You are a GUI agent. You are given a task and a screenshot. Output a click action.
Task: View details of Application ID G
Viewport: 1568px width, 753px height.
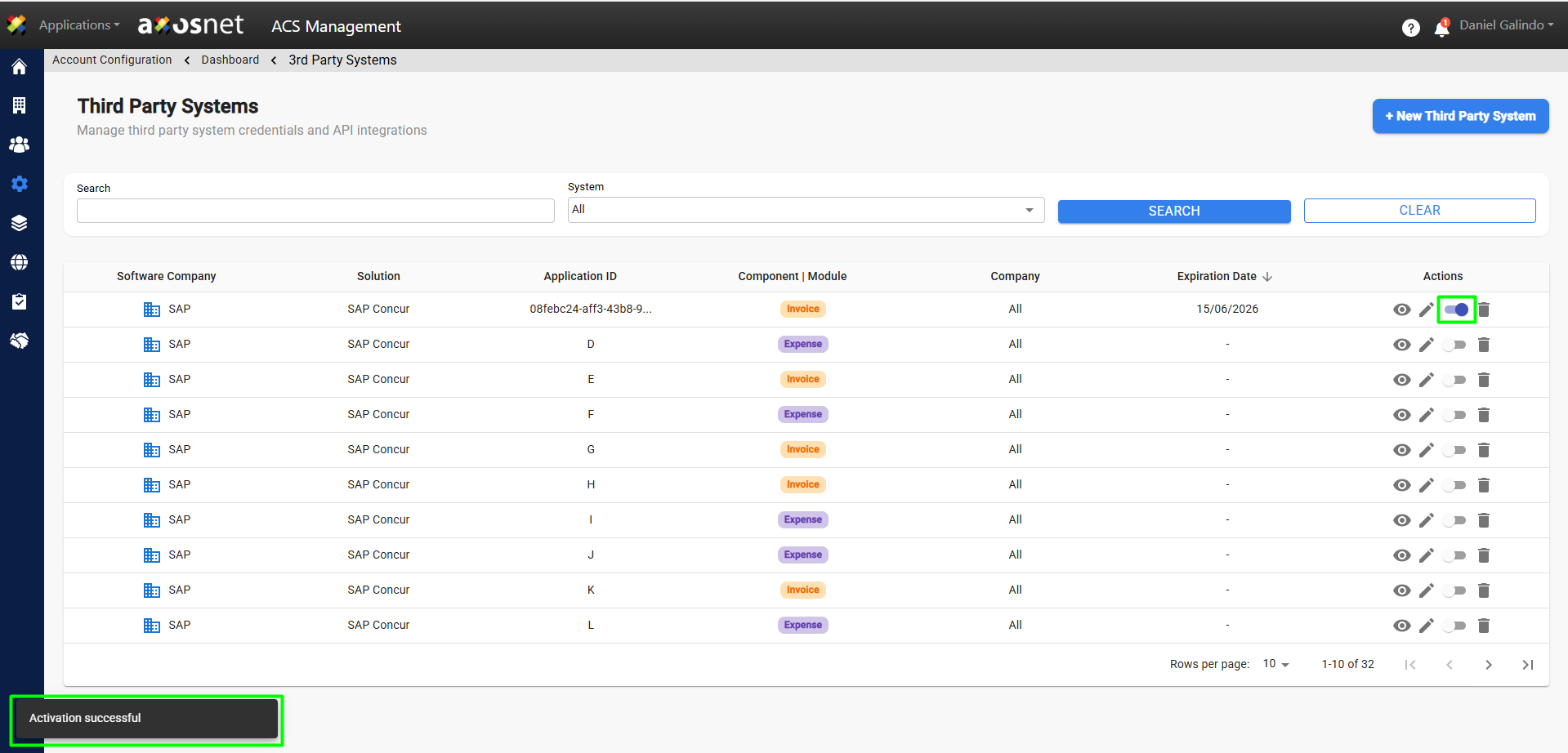tap(1401, 450)
